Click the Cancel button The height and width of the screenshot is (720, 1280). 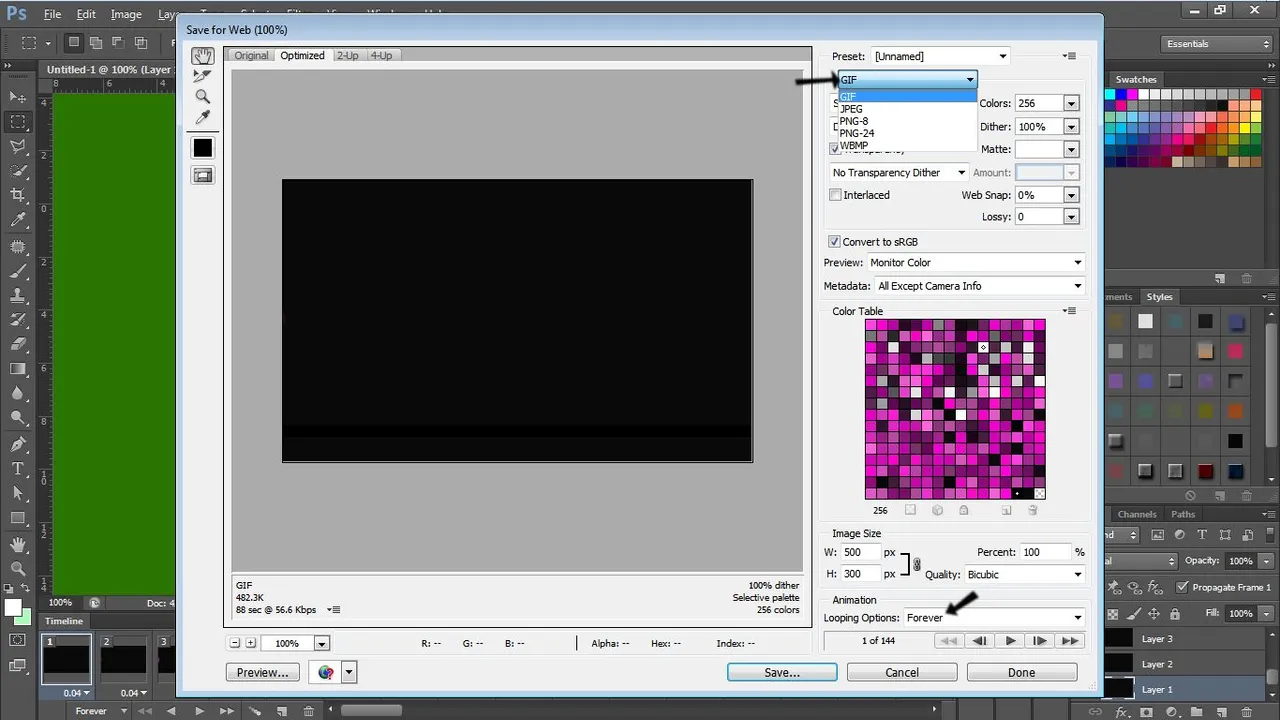pos(902,673)
